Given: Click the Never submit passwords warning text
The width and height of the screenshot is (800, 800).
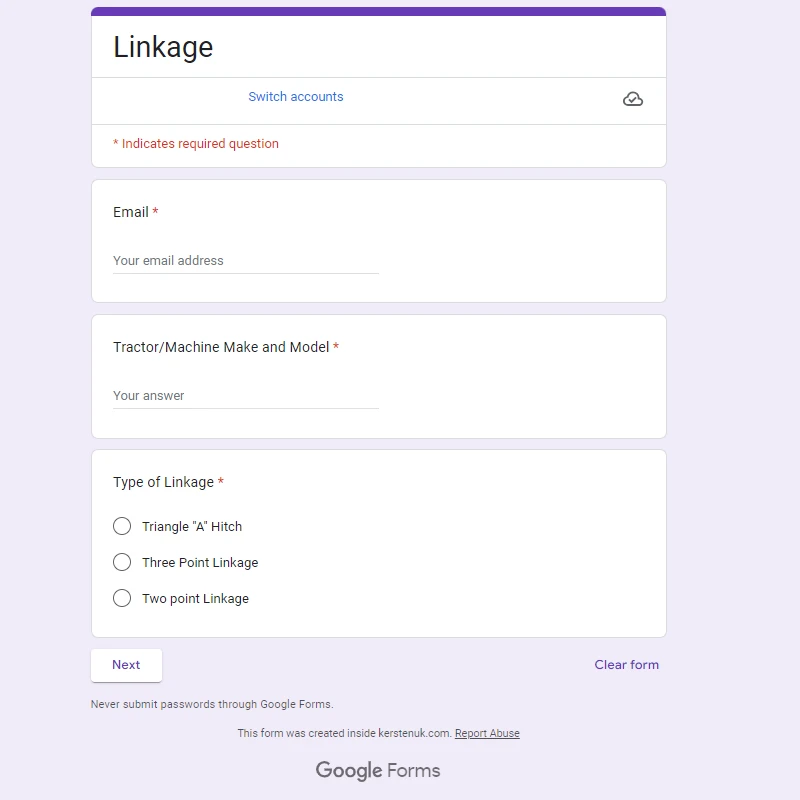Looking at the screenshot, I should [x=212, y=704].
